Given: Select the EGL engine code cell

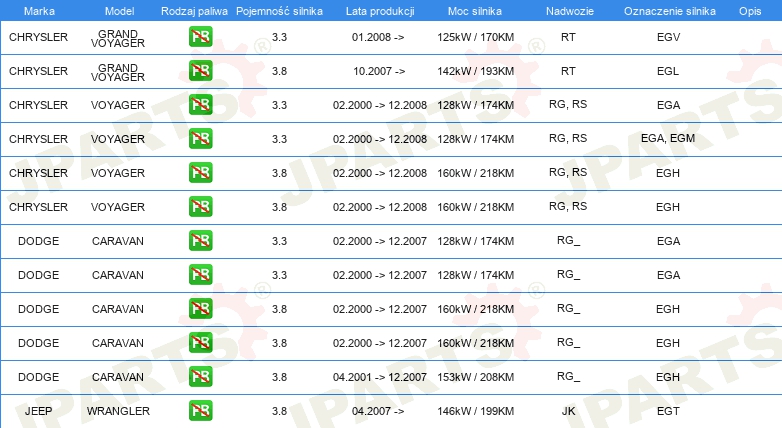Looking at the screenshot, I should [668, 71].
